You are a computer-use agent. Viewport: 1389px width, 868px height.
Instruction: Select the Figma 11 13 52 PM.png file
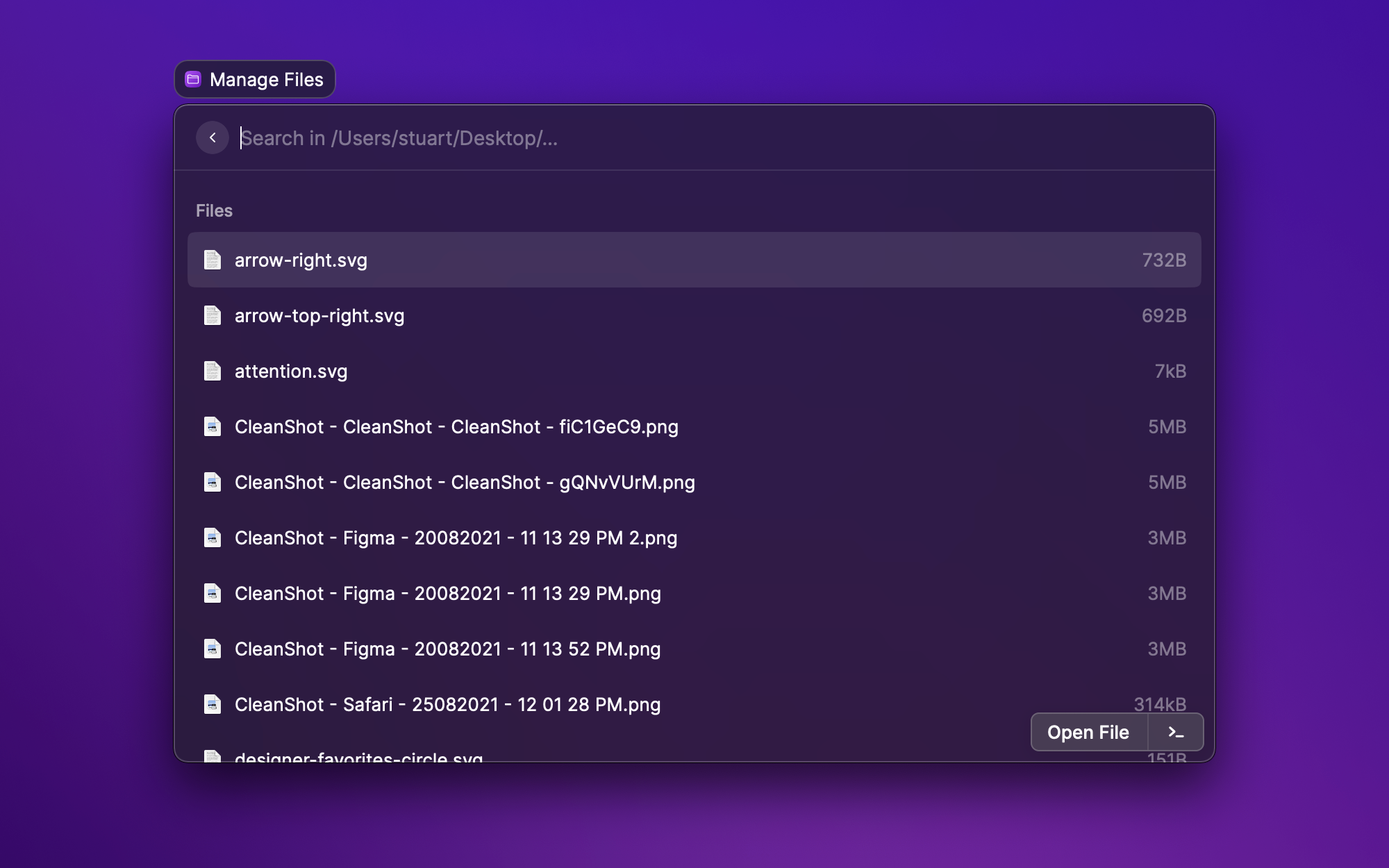click(693, 649)
